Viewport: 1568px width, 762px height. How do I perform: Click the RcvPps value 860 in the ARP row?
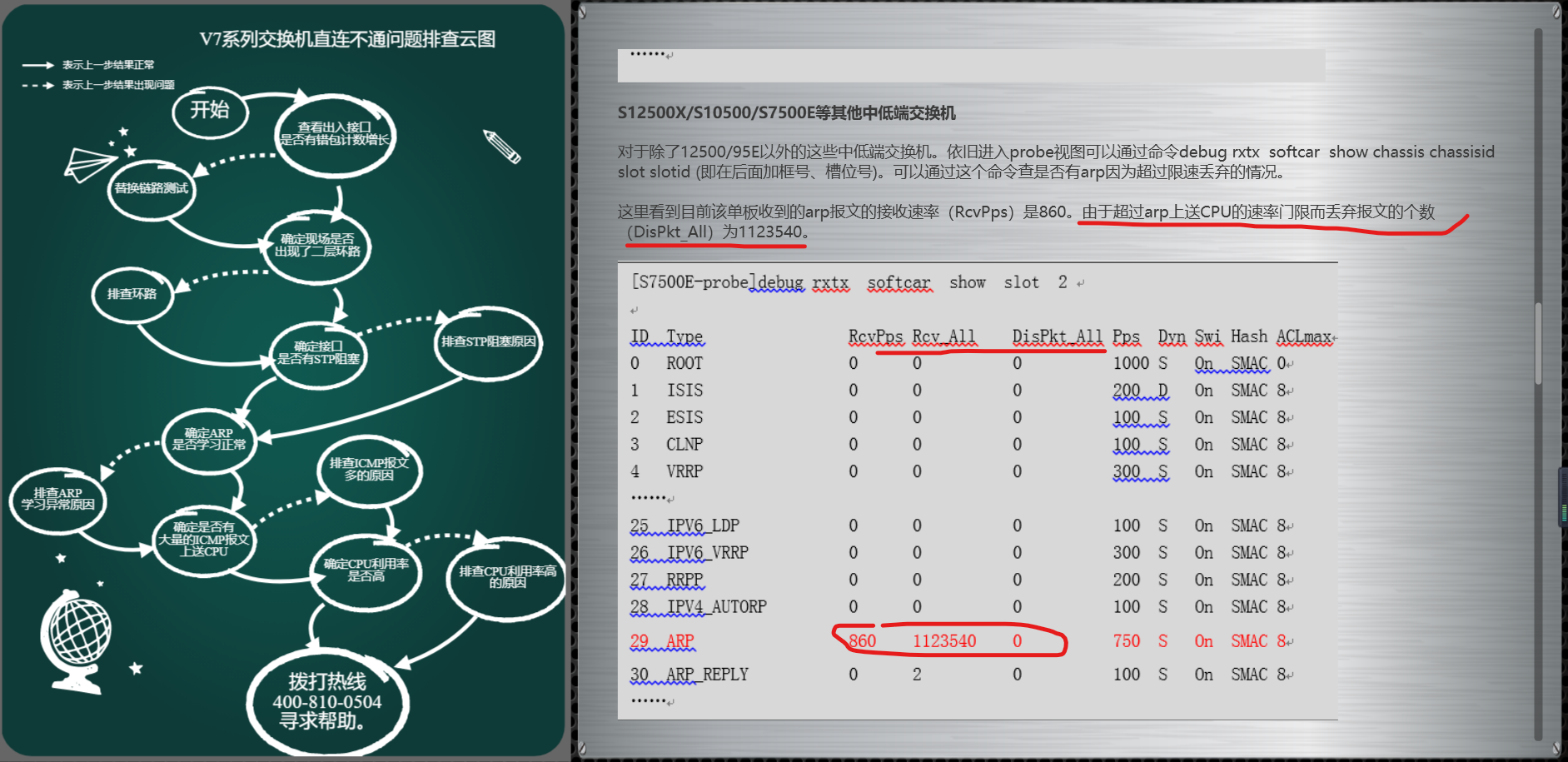[x=863, y=641]
